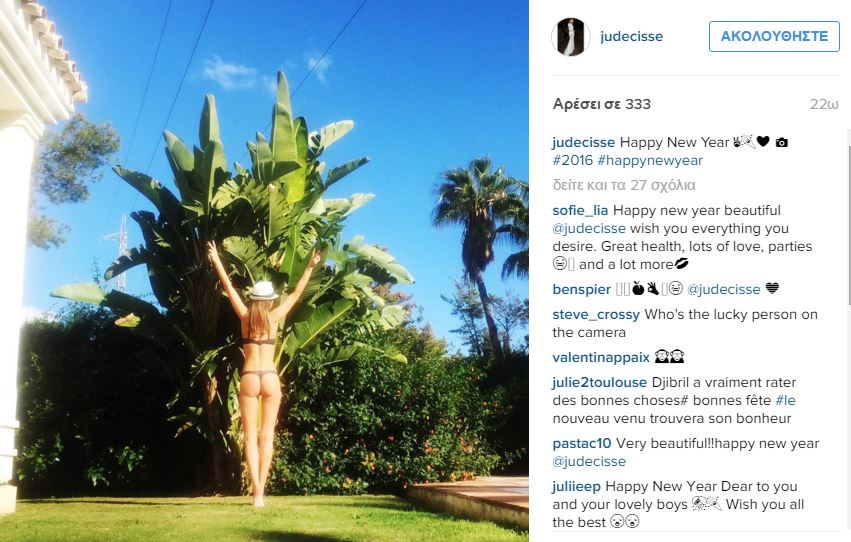Open valentinappaix commenter profile

click(601, 358)
